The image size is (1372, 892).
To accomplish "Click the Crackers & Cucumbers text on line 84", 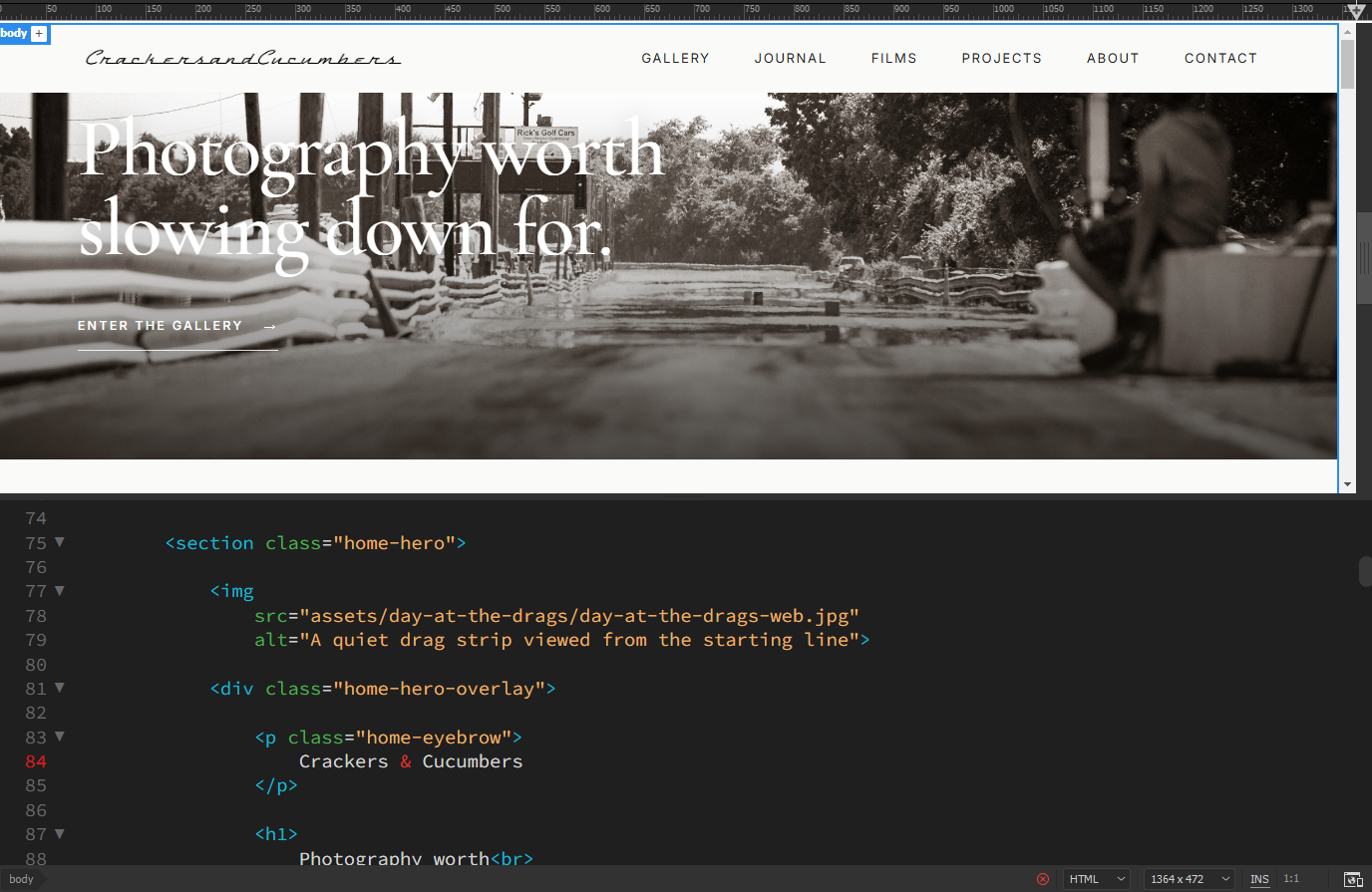I will point(411,761).
